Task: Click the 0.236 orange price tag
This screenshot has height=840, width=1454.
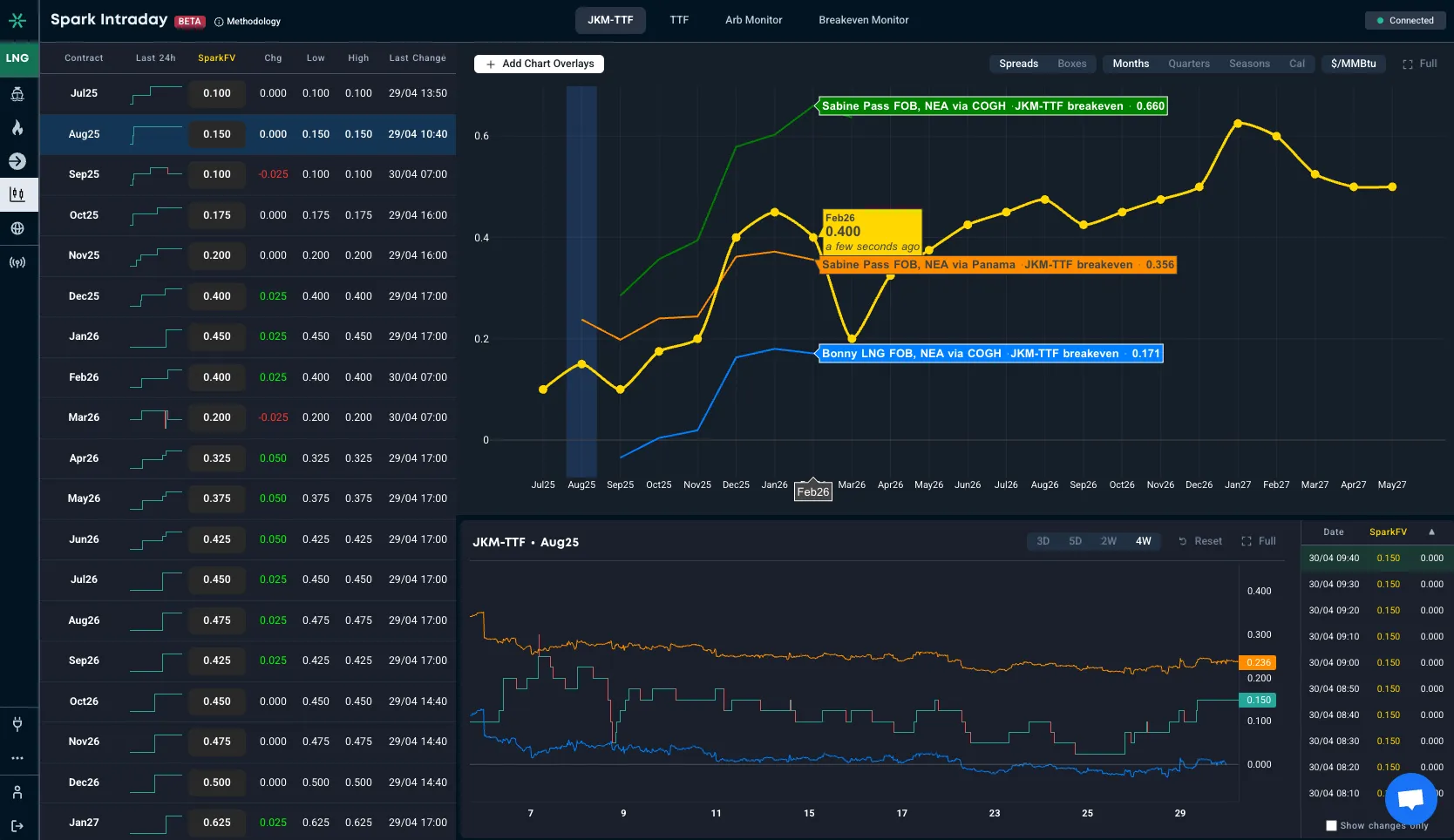Action: click(1258, 662)
